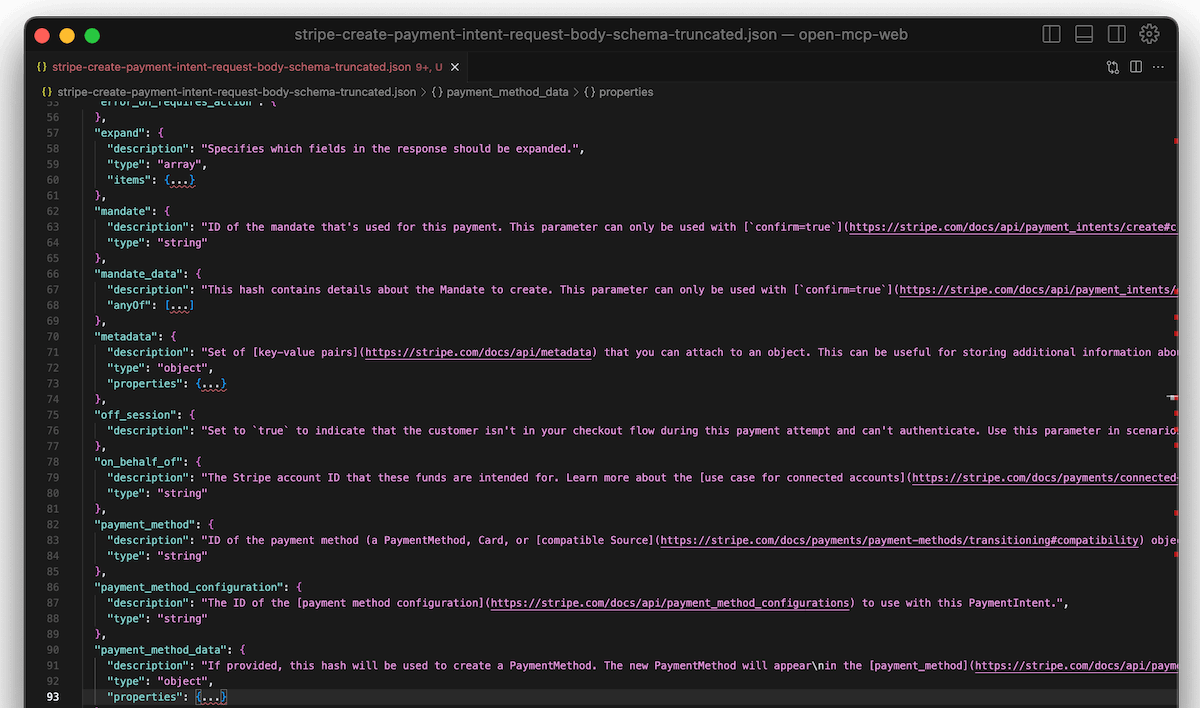Open the payment_method_data breadcrumb

point(500,92)
